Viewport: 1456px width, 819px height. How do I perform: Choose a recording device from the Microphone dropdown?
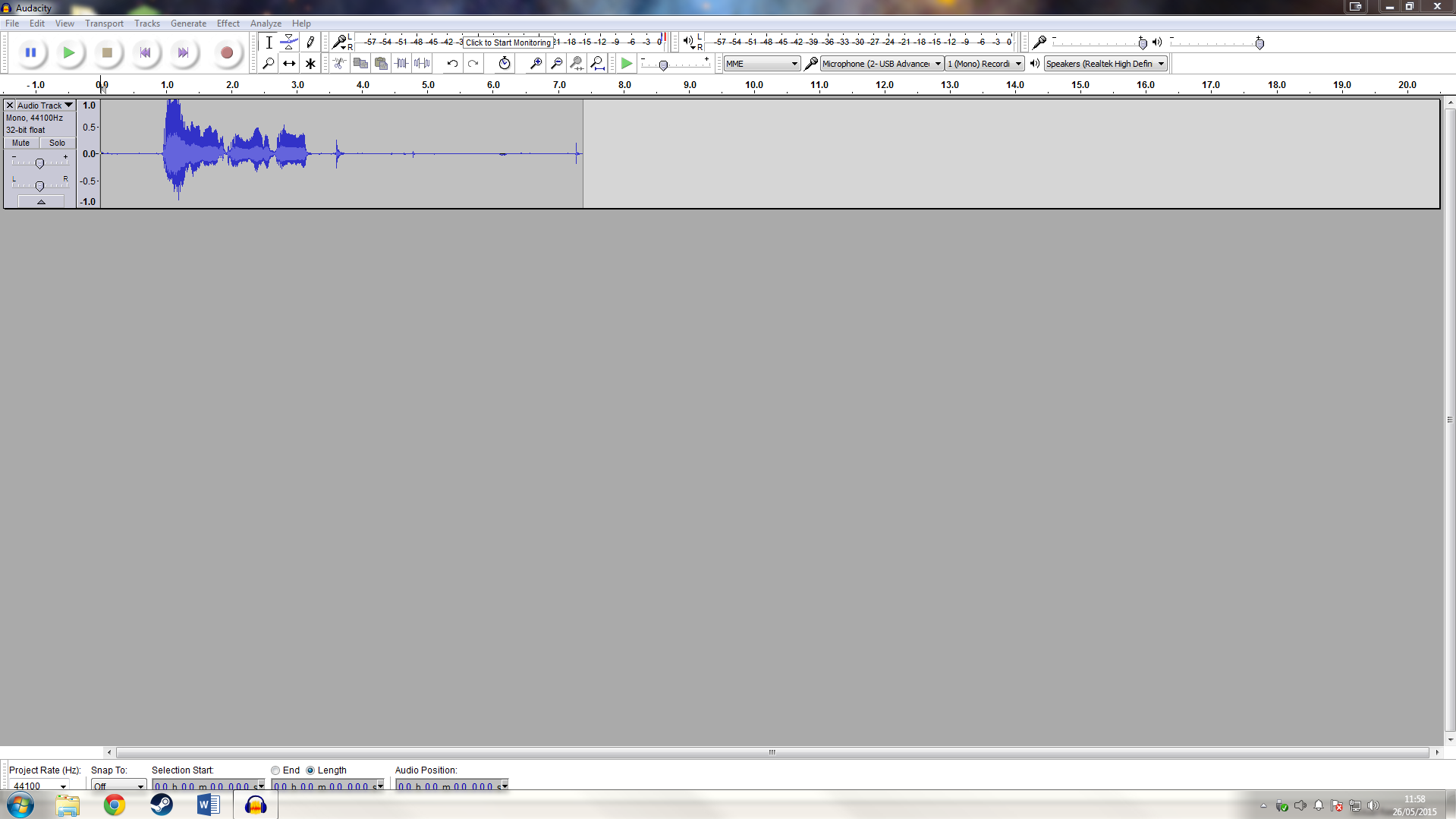click(x=882, y=64)
